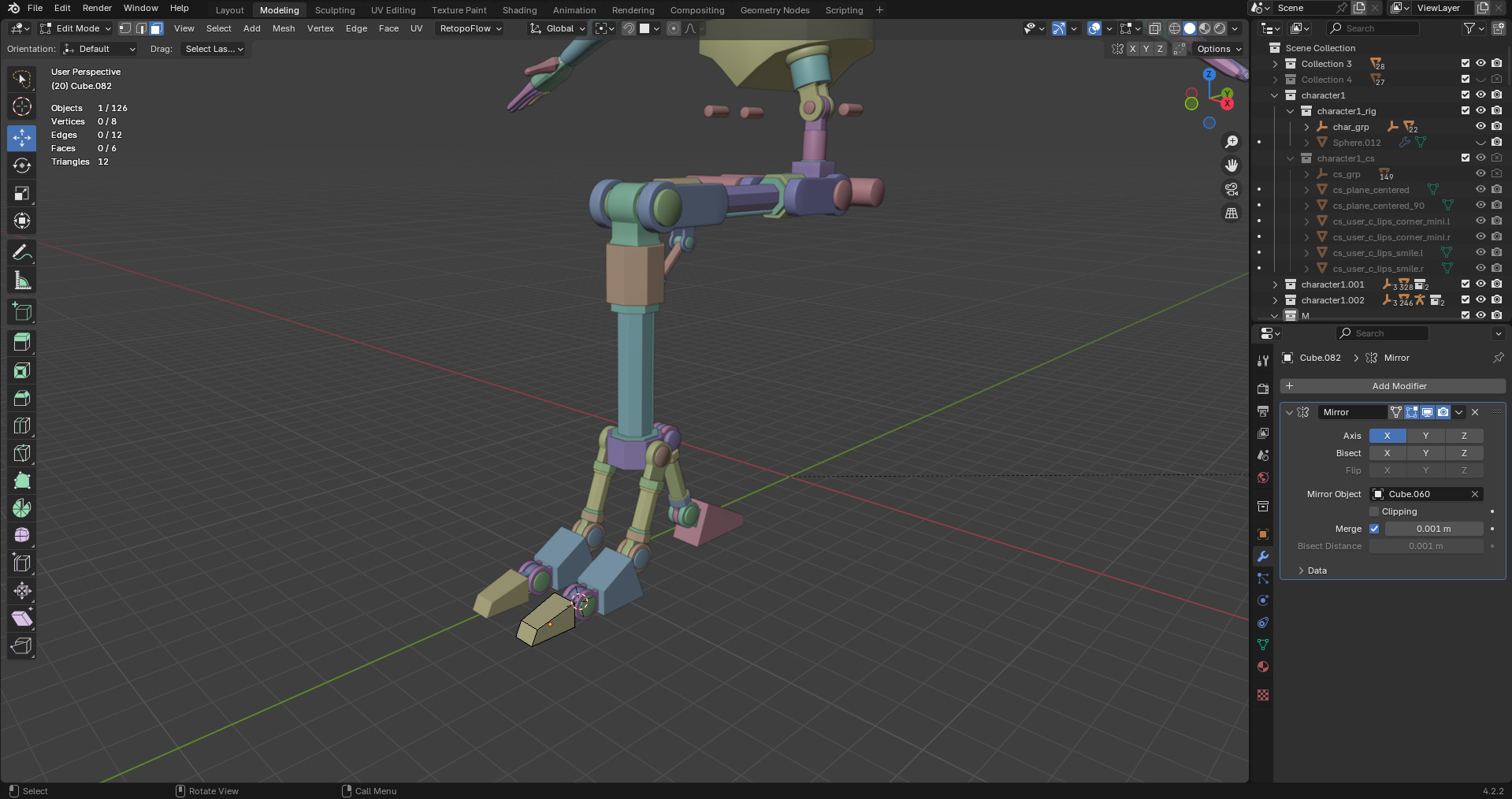Toggle camera view in viewport
The image size is (1512, 799).
click(x=1231, y=189)
